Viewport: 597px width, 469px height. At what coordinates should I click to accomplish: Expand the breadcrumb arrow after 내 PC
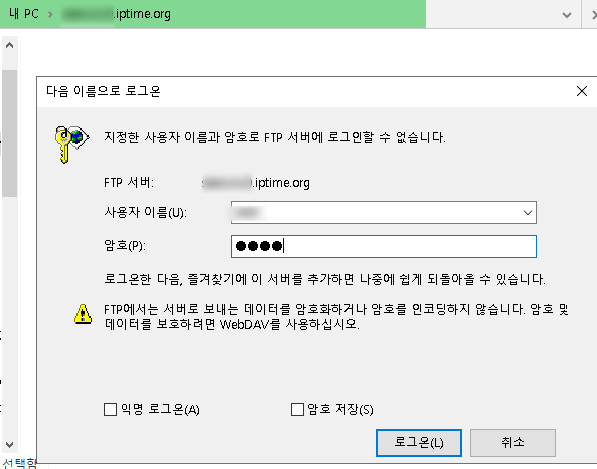point(50,14)
